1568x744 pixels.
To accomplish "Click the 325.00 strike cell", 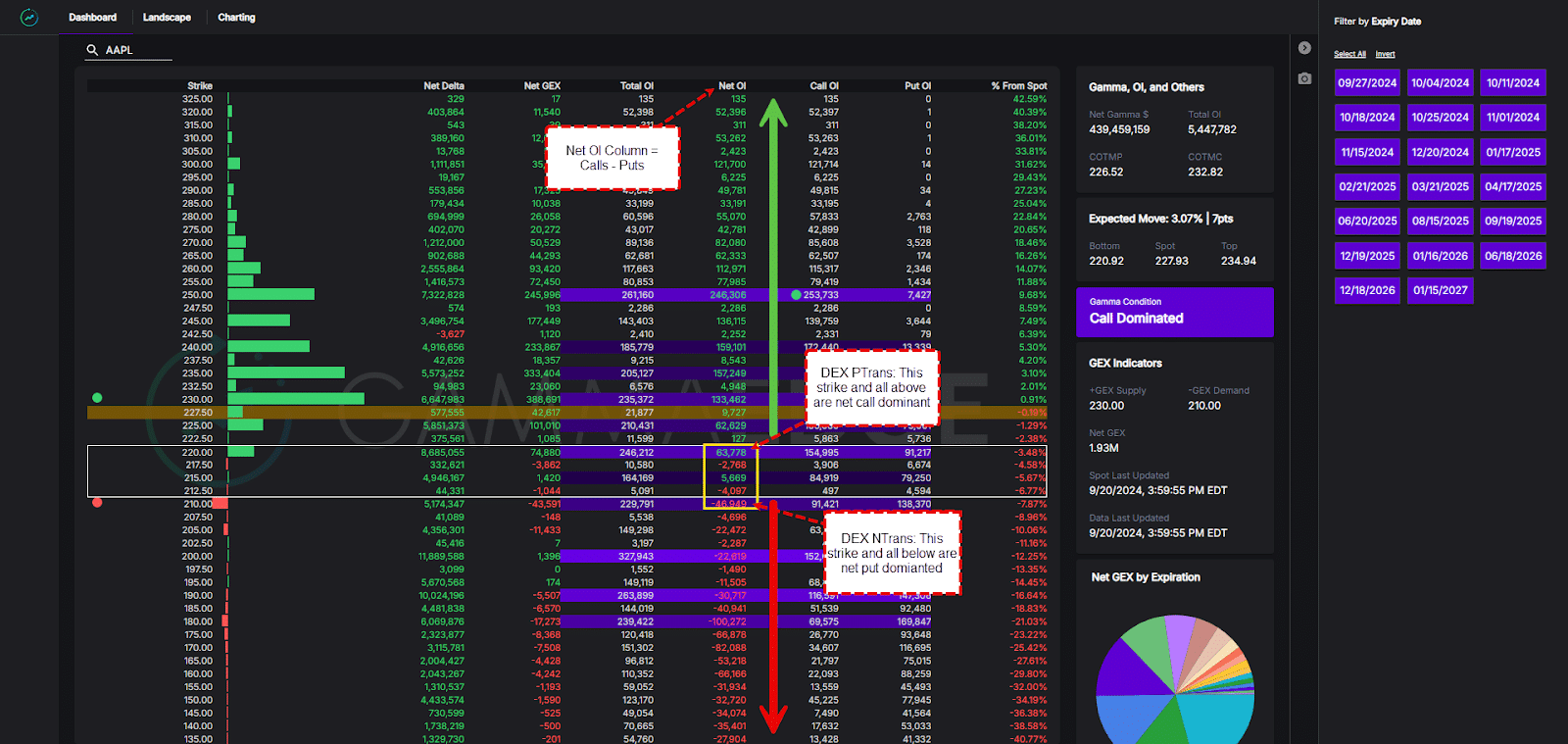I will (197, 99).
